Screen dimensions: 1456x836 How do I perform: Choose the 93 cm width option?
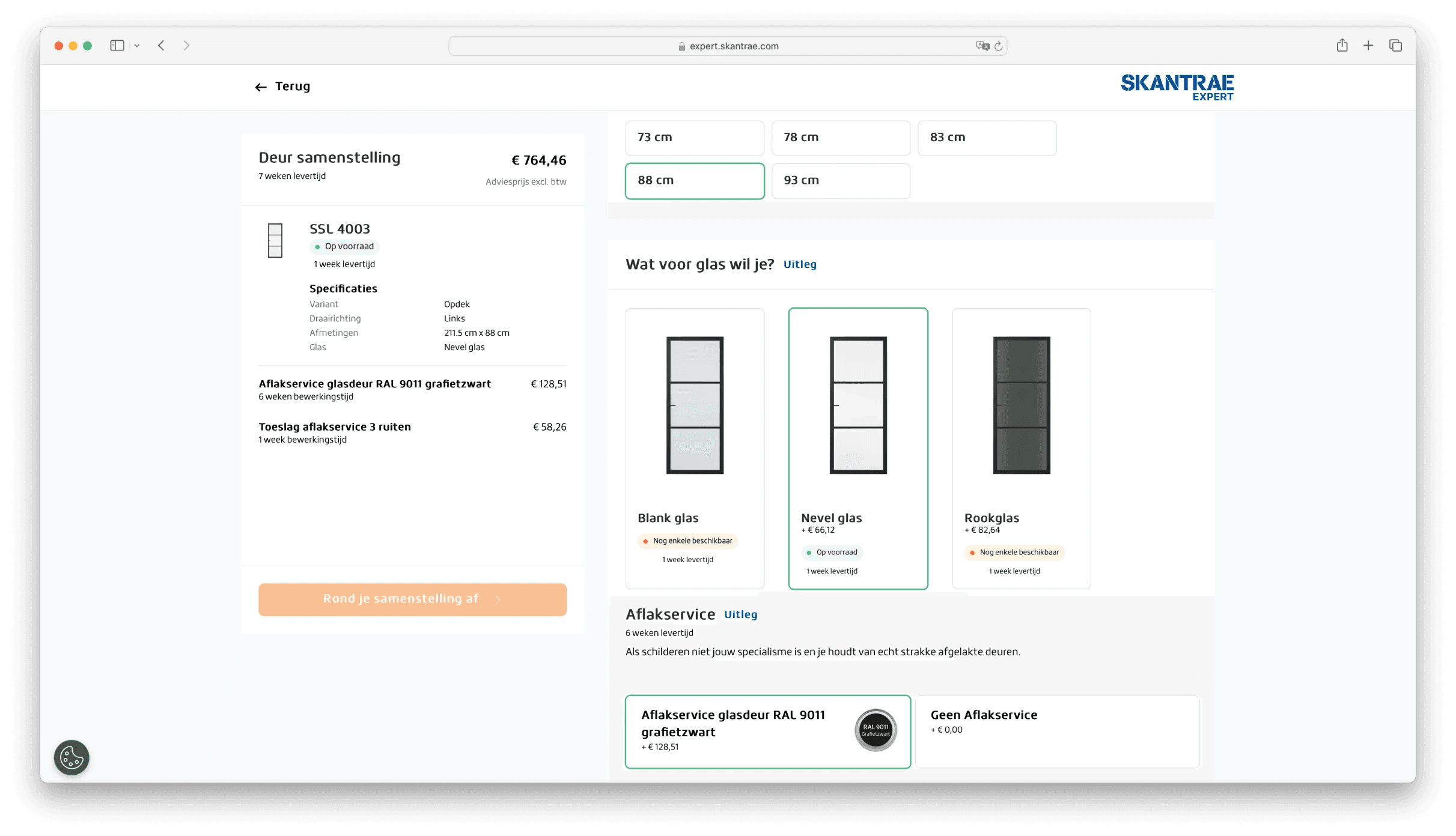(x=840, y=180)
